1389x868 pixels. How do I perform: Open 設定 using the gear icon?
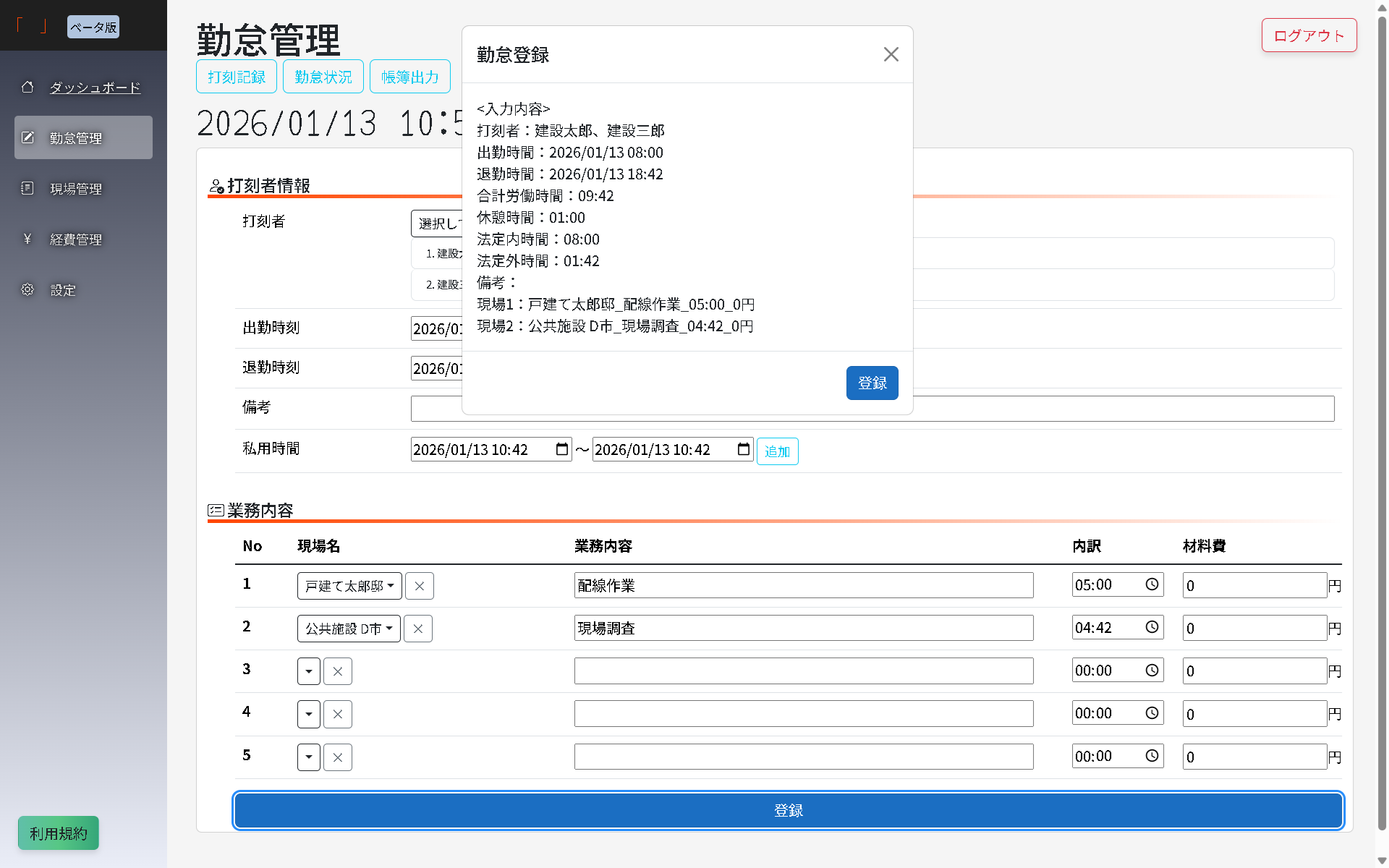pyautogui.click(x=27, y=289)
